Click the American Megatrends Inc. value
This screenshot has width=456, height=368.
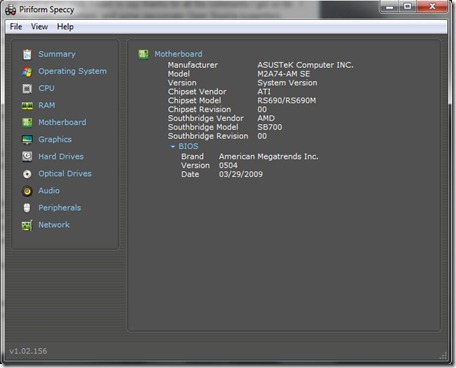(268, 156)
